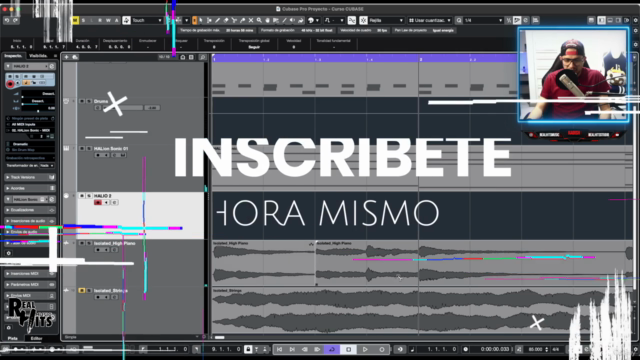Open the 1/4 quantize preset dropdown
This screenshot has height=360, width=640.
point(483,20)
